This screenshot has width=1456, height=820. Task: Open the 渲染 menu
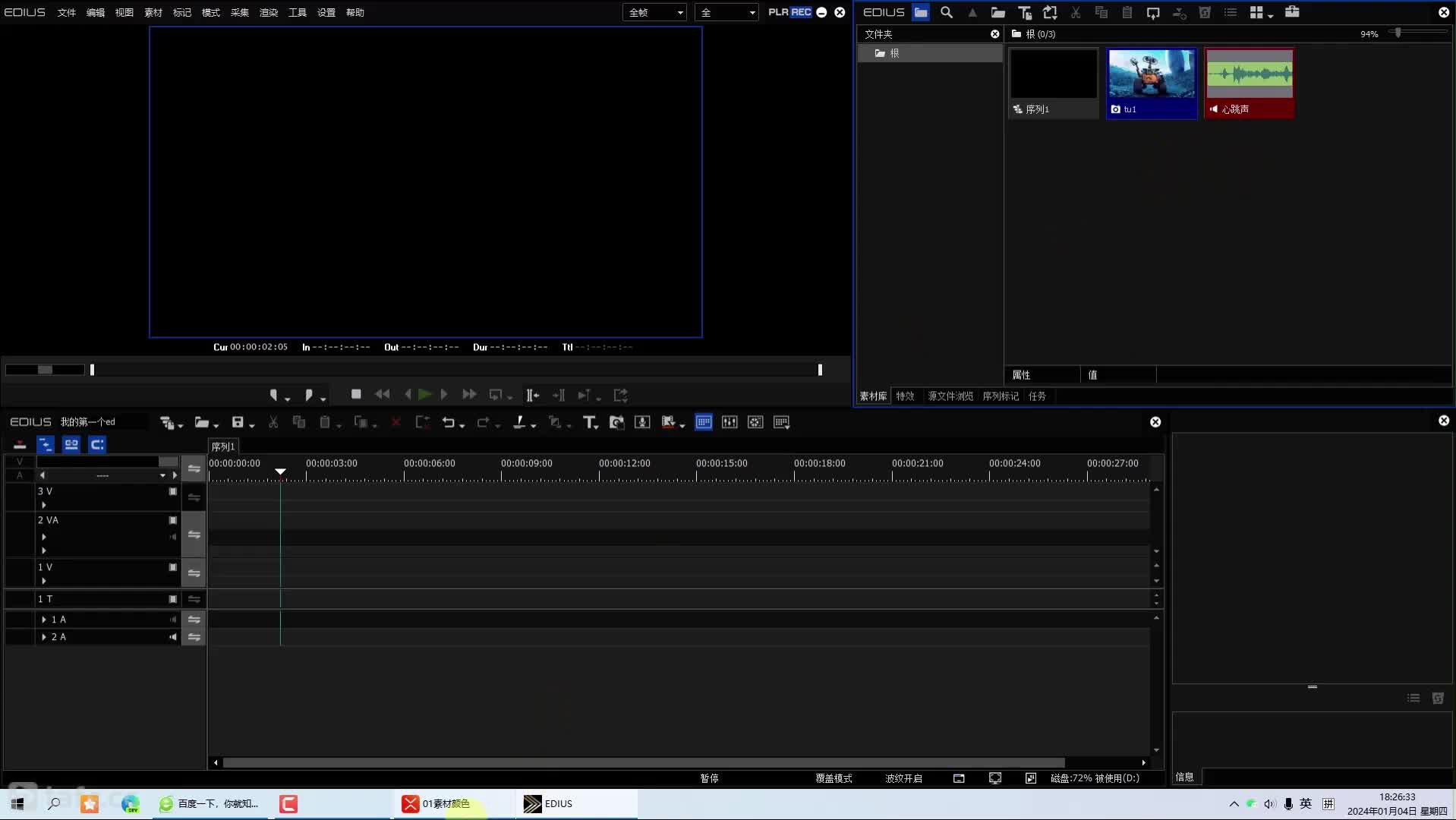click(269, 12)
